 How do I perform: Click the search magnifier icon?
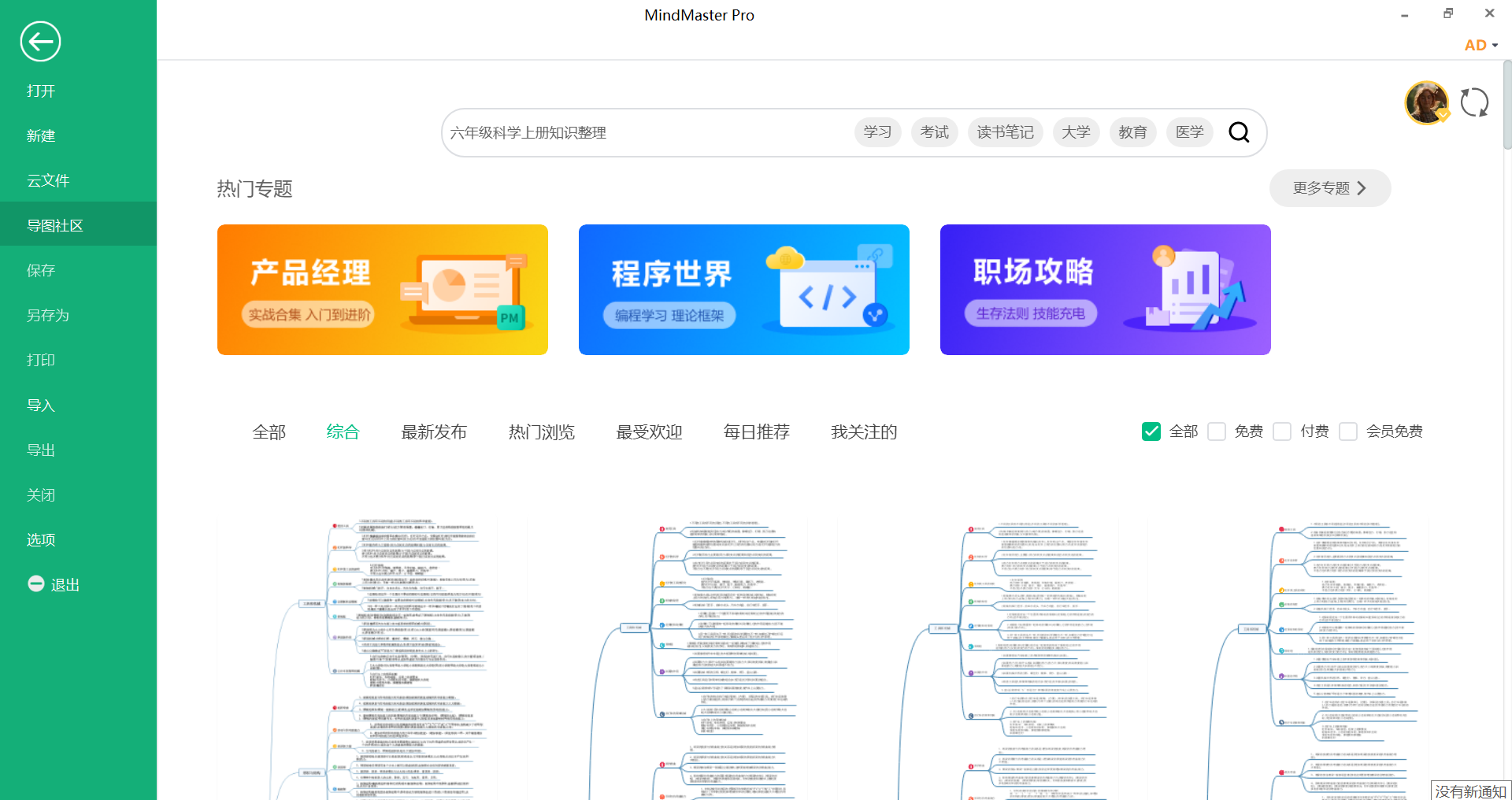[x=1239, y=132]
